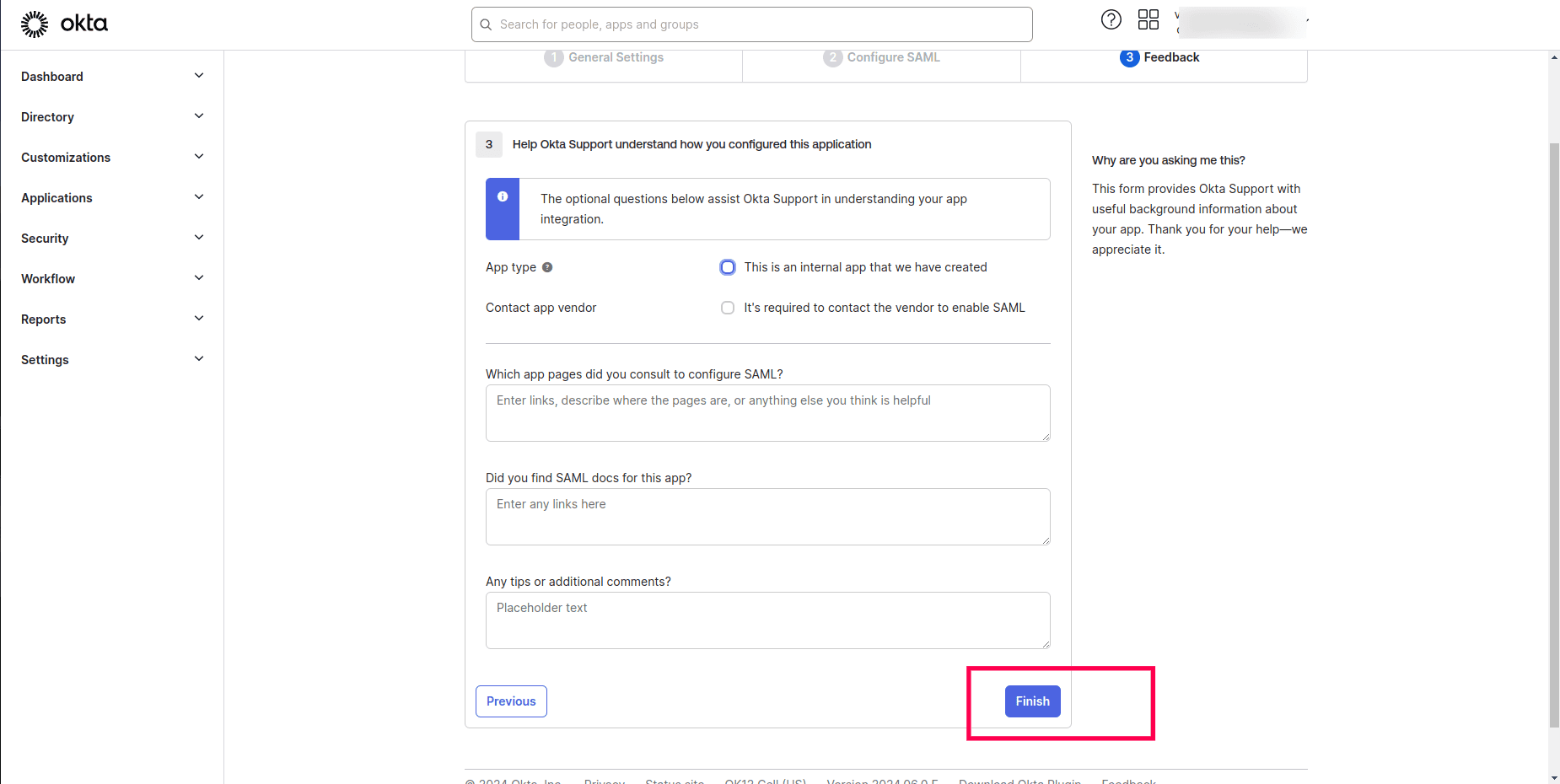Viewport: 1560px width, 784px height.
Task: Open the help question mark icon
Action: click(1111, 19)
